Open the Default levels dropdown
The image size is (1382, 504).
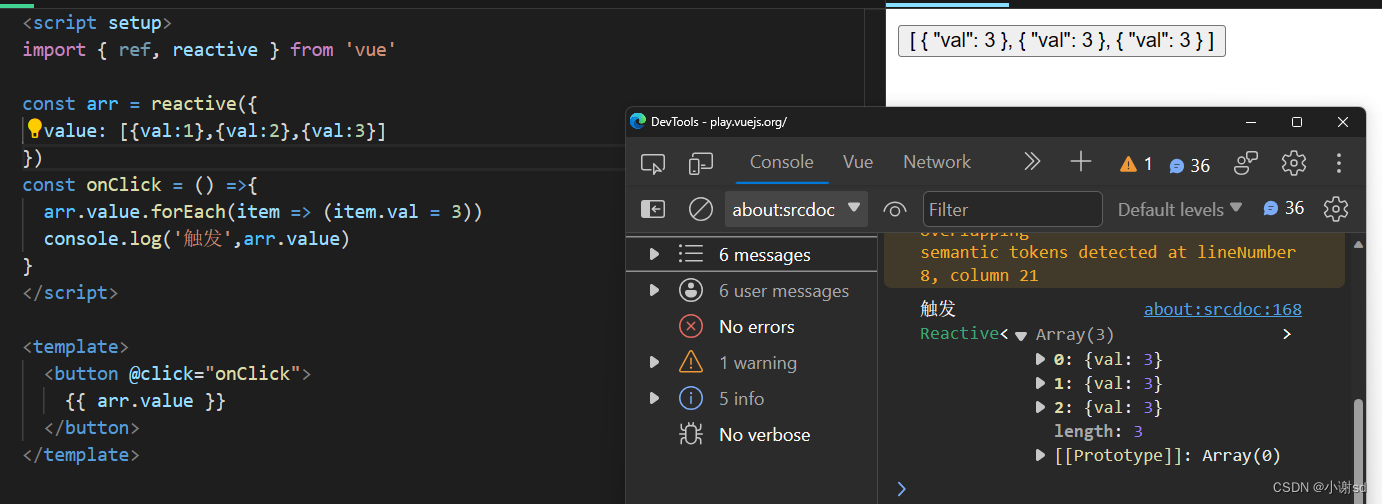point(1180,209)
